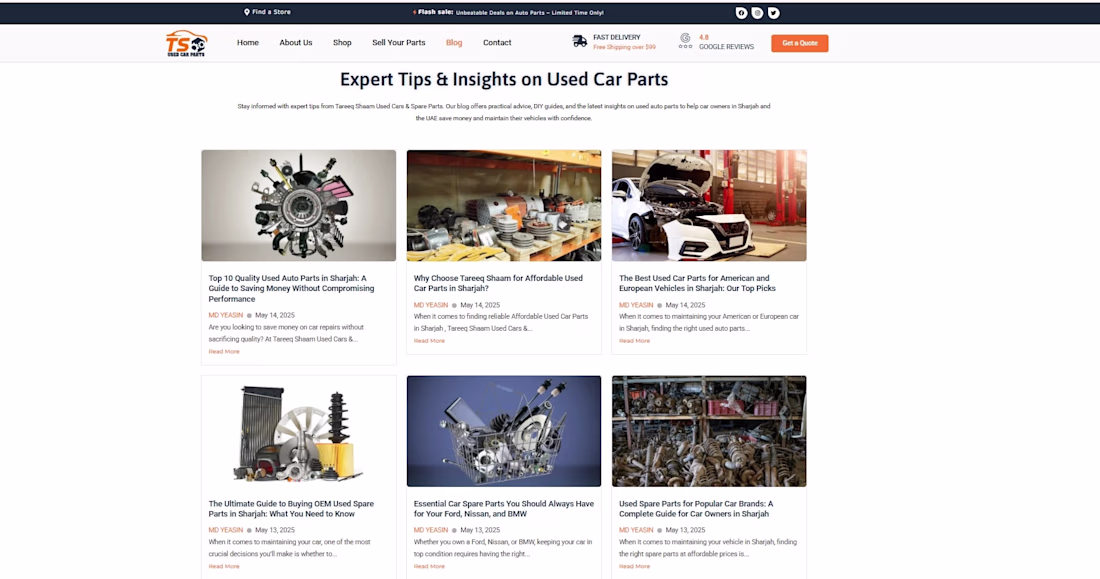The height and width of the screenshot is (579, 1100).
Task: Open the Contact menu item
Action: tap(497, 43)
